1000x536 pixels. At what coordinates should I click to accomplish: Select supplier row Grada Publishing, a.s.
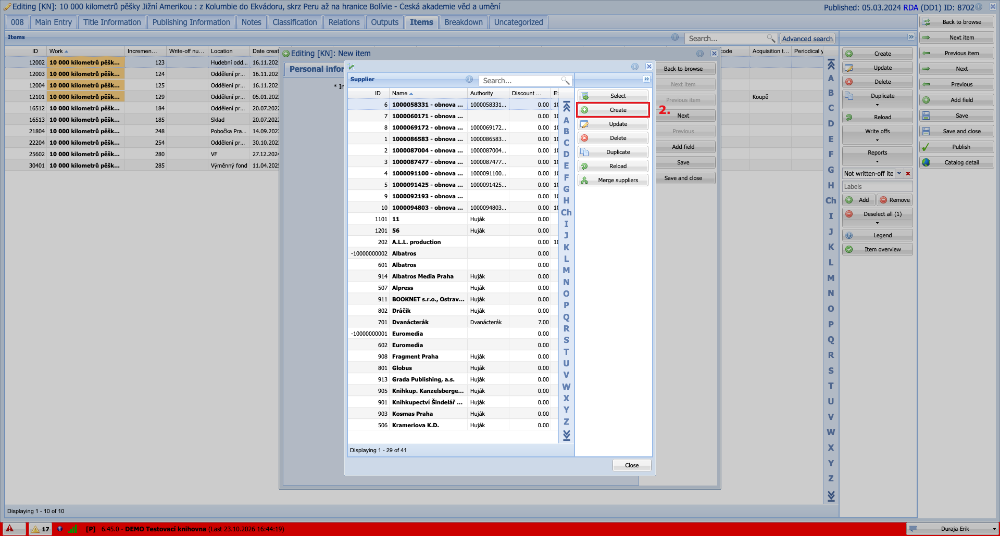click(x=452, y=379)
